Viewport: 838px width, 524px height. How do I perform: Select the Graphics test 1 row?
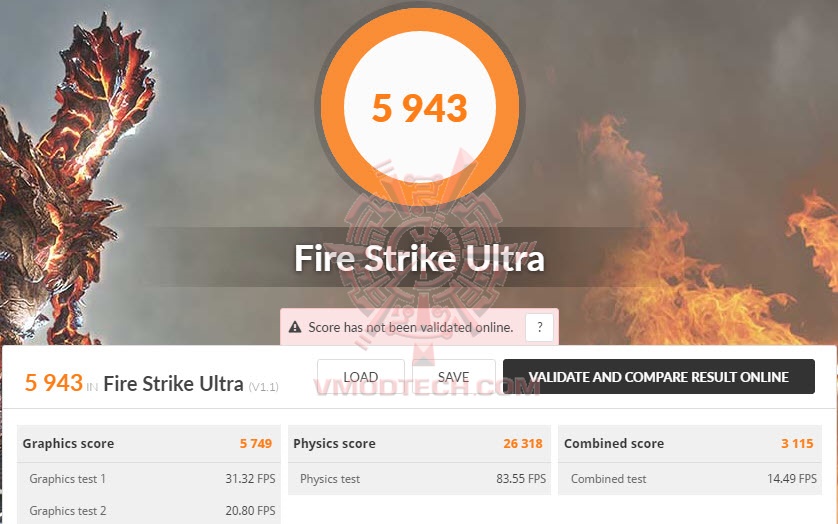149,479
